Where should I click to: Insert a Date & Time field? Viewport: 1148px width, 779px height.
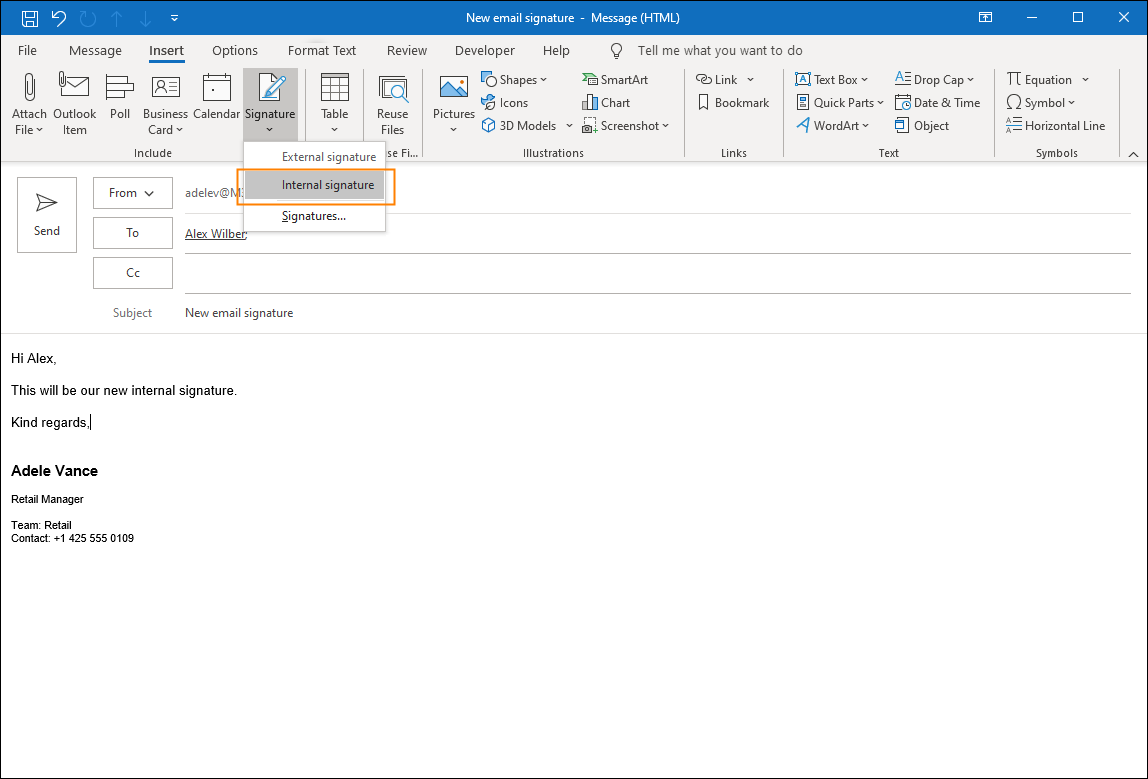click(938, 102)
